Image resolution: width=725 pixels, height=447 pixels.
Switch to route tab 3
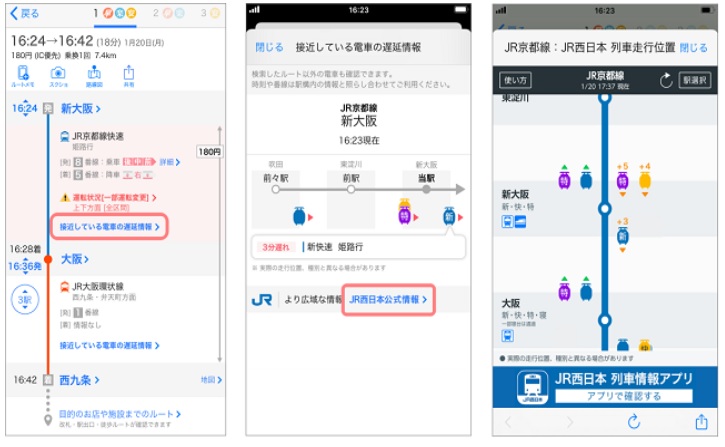point(210,13)
